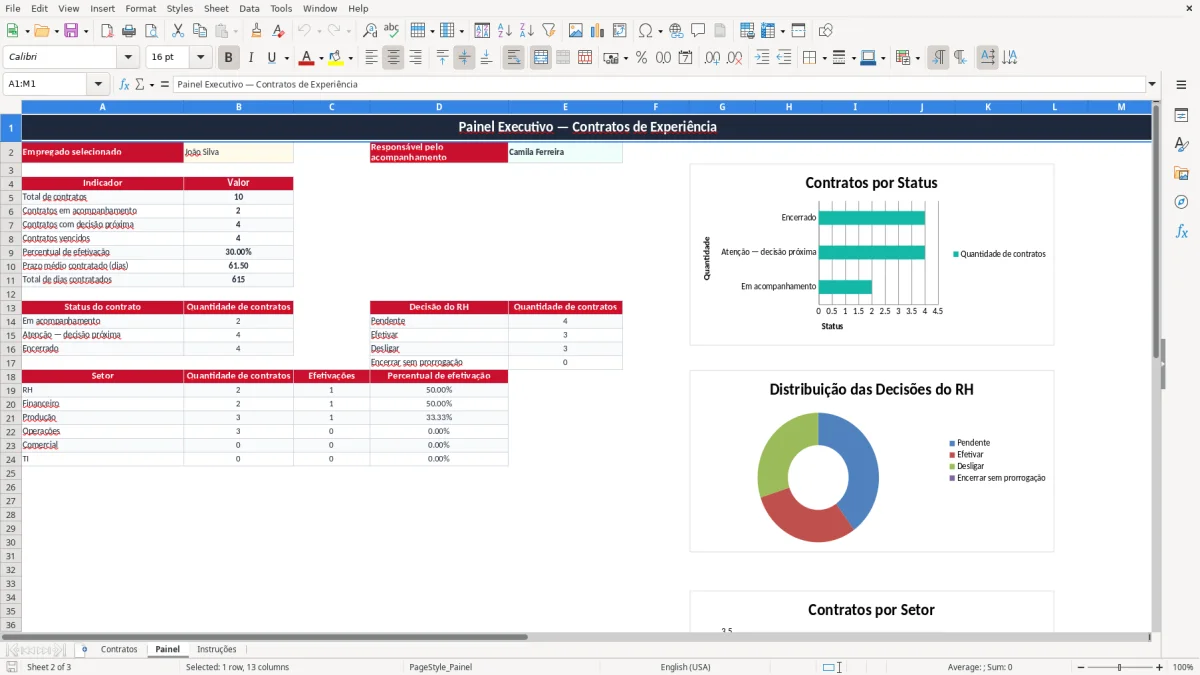Open the Format menu
The width and height of the screenshot is (1200, 675).
pyautogui.click(x=140, y=8)
